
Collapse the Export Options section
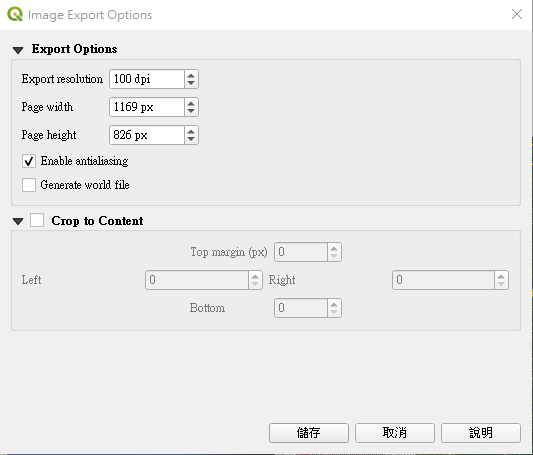[x=18, y=50]
